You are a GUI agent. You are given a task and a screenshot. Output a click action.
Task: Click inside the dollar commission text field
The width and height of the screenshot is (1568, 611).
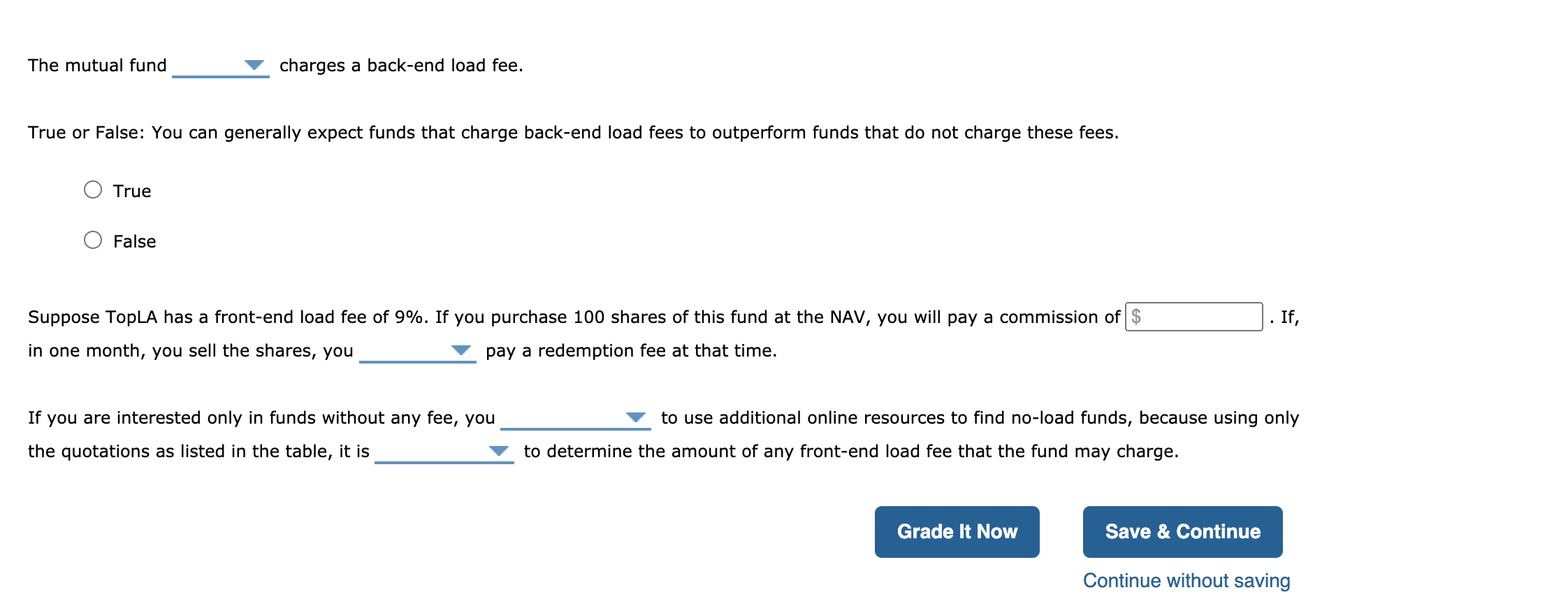(1195, 317)
